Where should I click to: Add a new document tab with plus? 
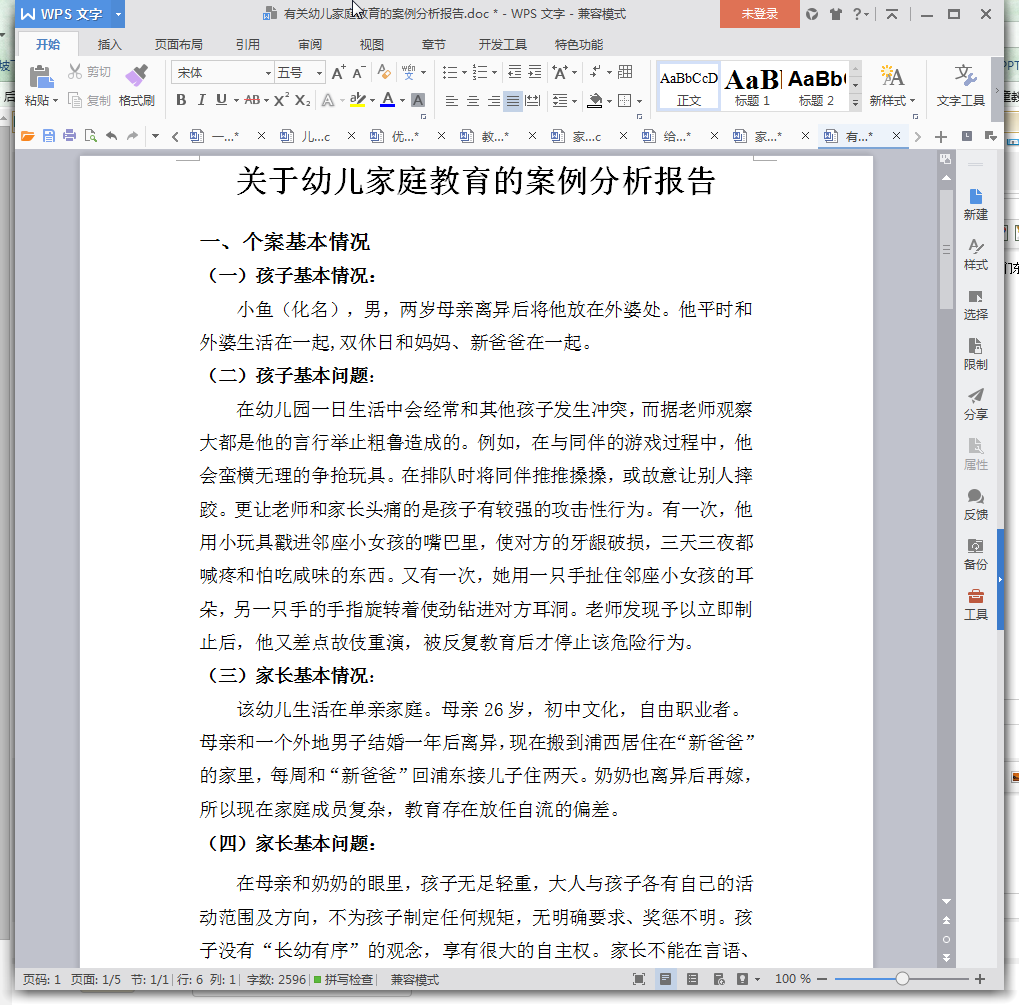point(940,136)
